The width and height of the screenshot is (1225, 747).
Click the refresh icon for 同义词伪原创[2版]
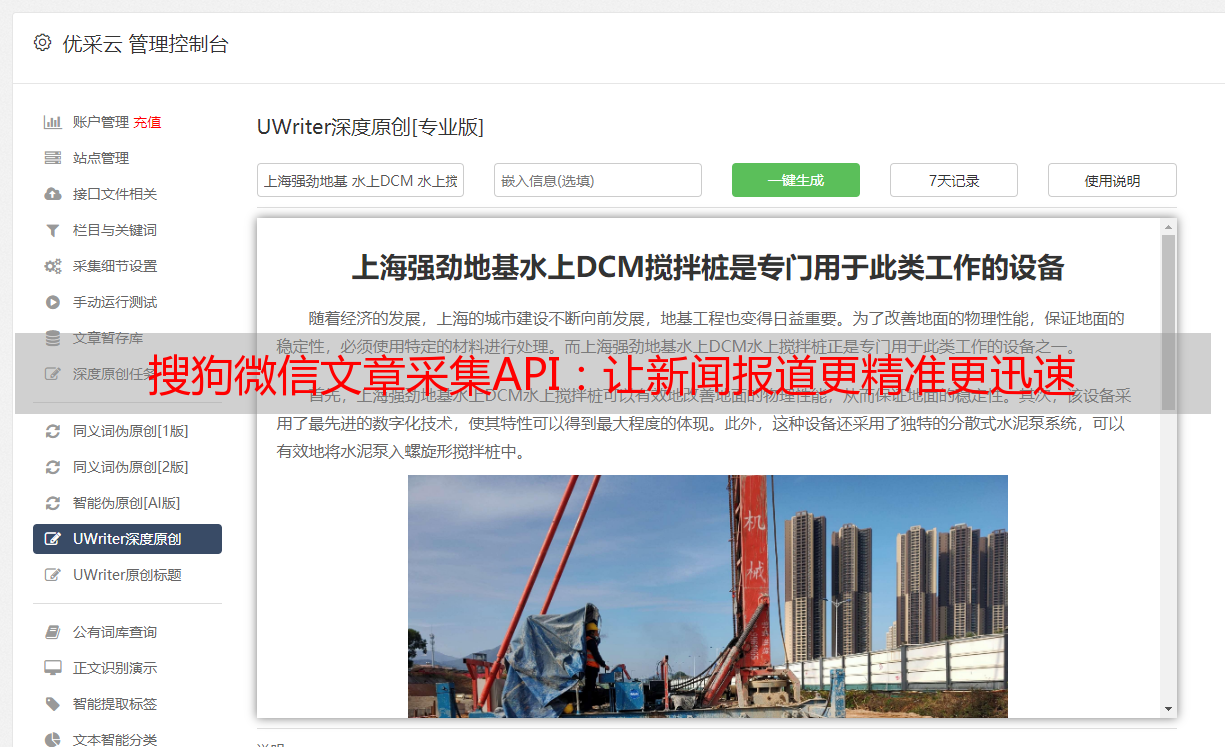click(53, 467)
